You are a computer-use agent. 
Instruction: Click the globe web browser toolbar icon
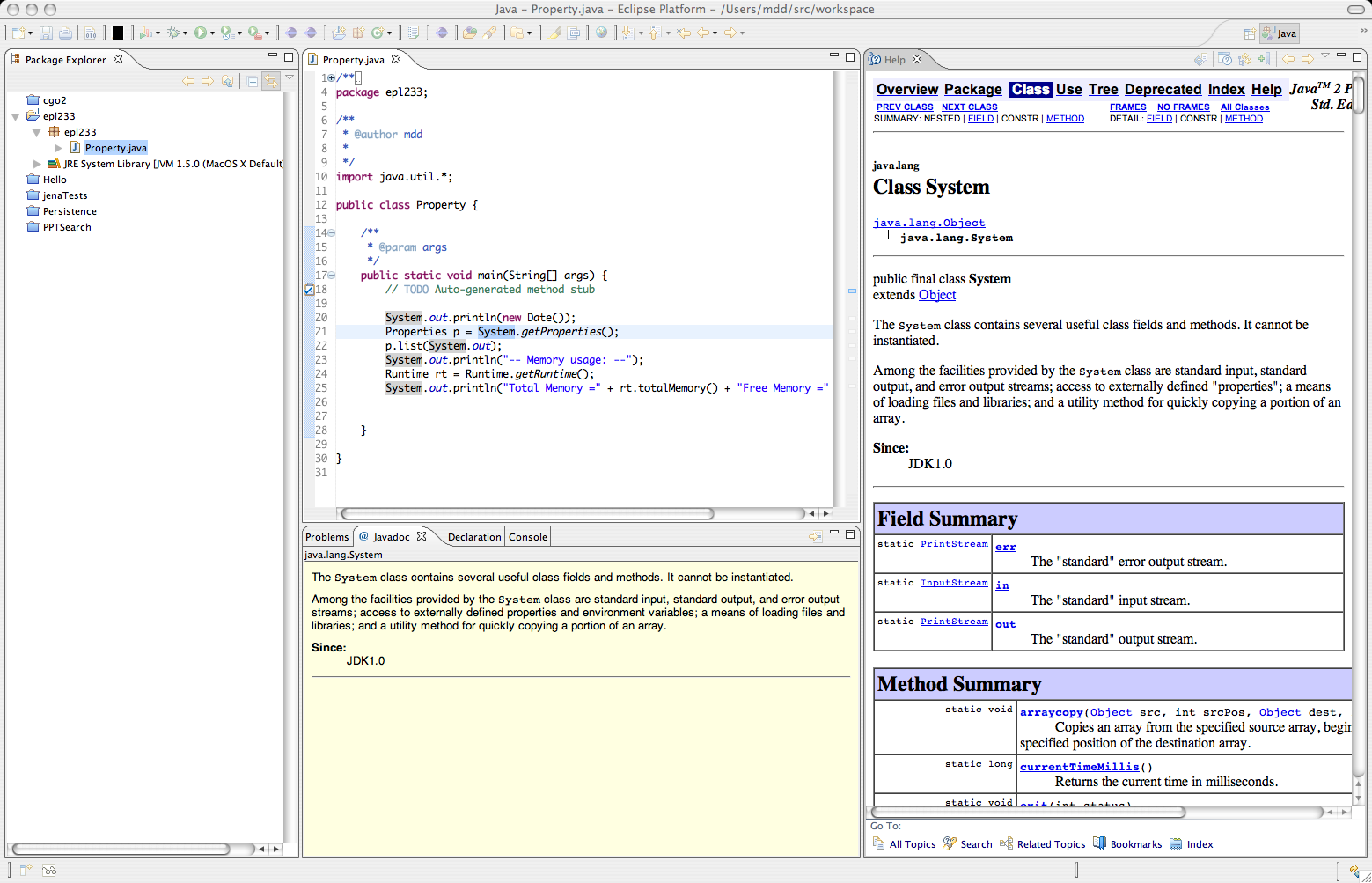[x=601, y=33]
